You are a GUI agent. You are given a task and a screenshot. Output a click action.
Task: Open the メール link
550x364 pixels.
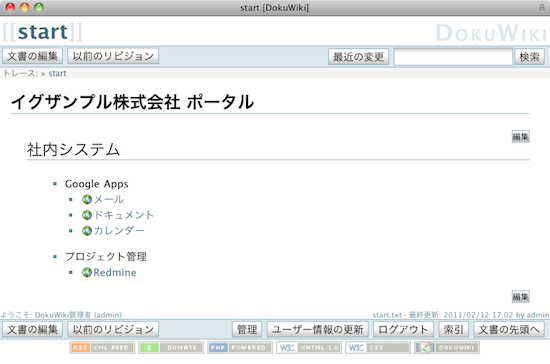pos(109,200)
